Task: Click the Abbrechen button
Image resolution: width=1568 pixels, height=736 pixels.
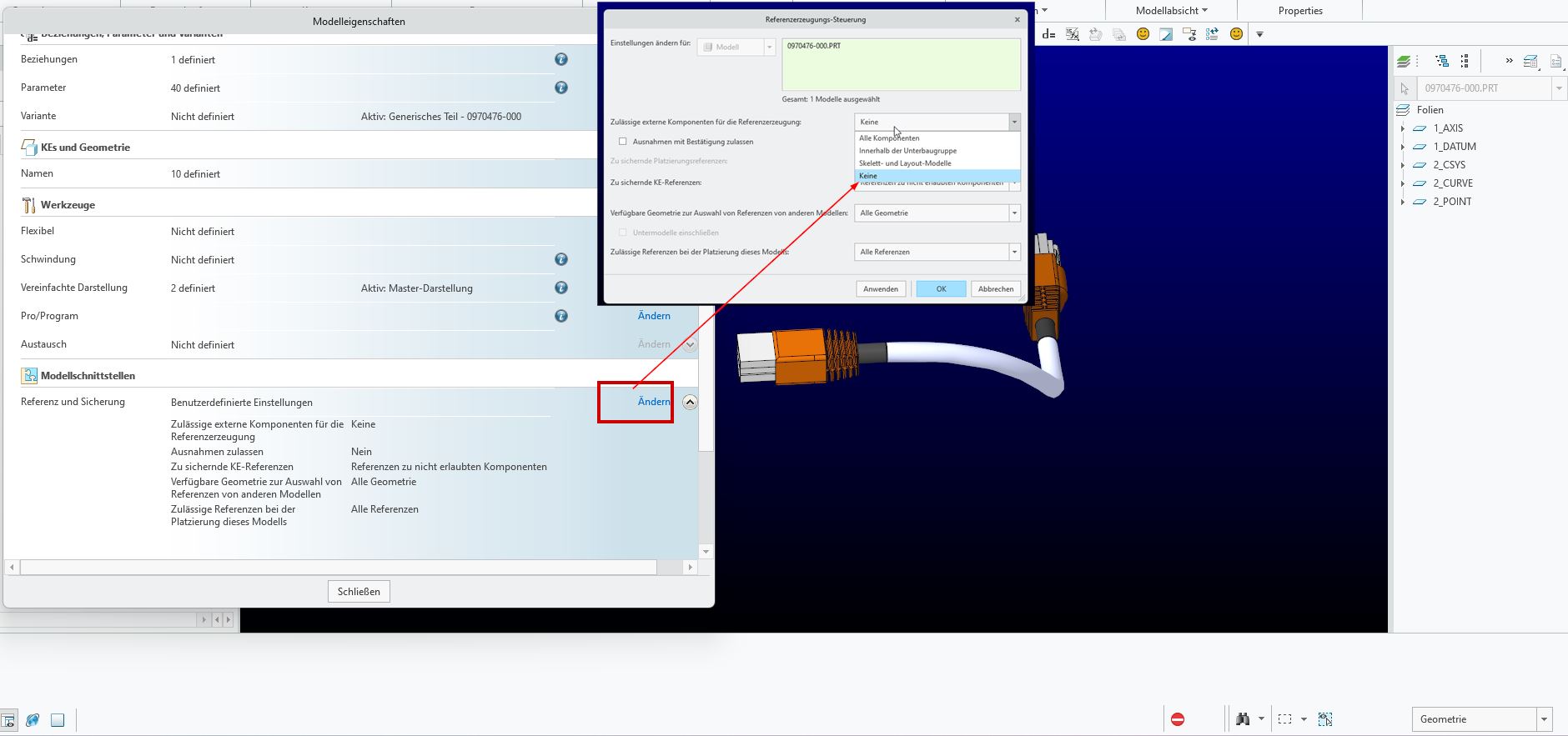Action: pos(996,289)
